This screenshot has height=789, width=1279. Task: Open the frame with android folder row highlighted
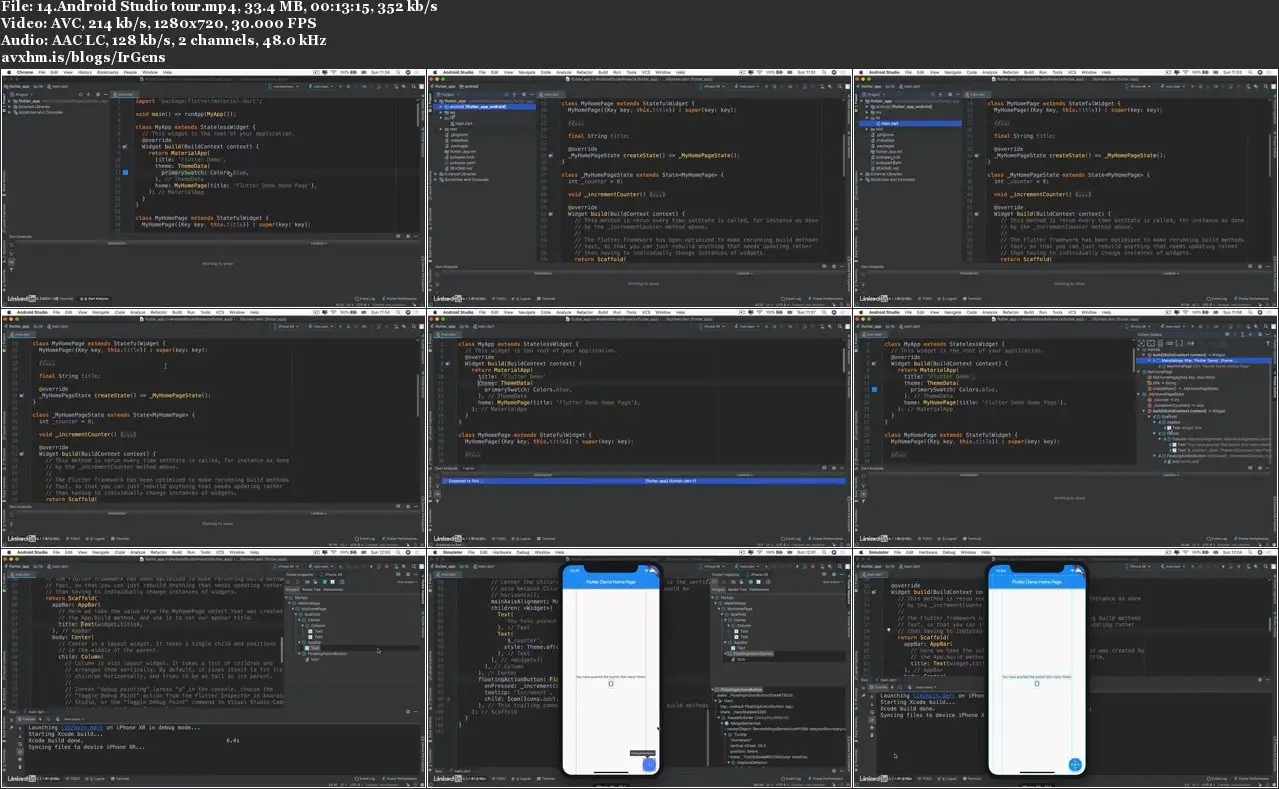pos(639,187)
